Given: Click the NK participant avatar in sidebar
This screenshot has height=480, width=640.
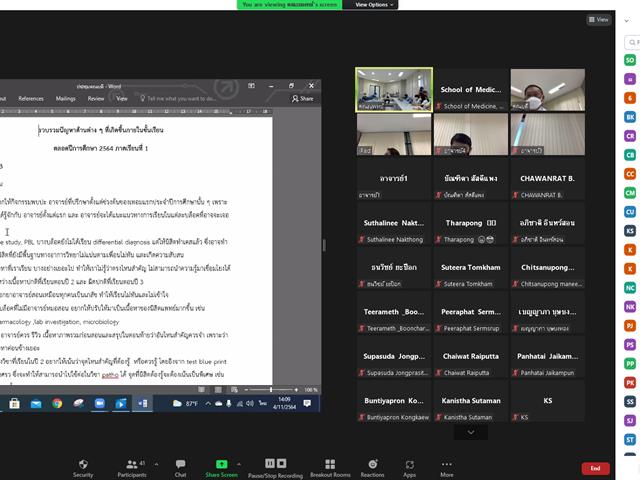Looking at the screenshot, I should click(630, 307).
